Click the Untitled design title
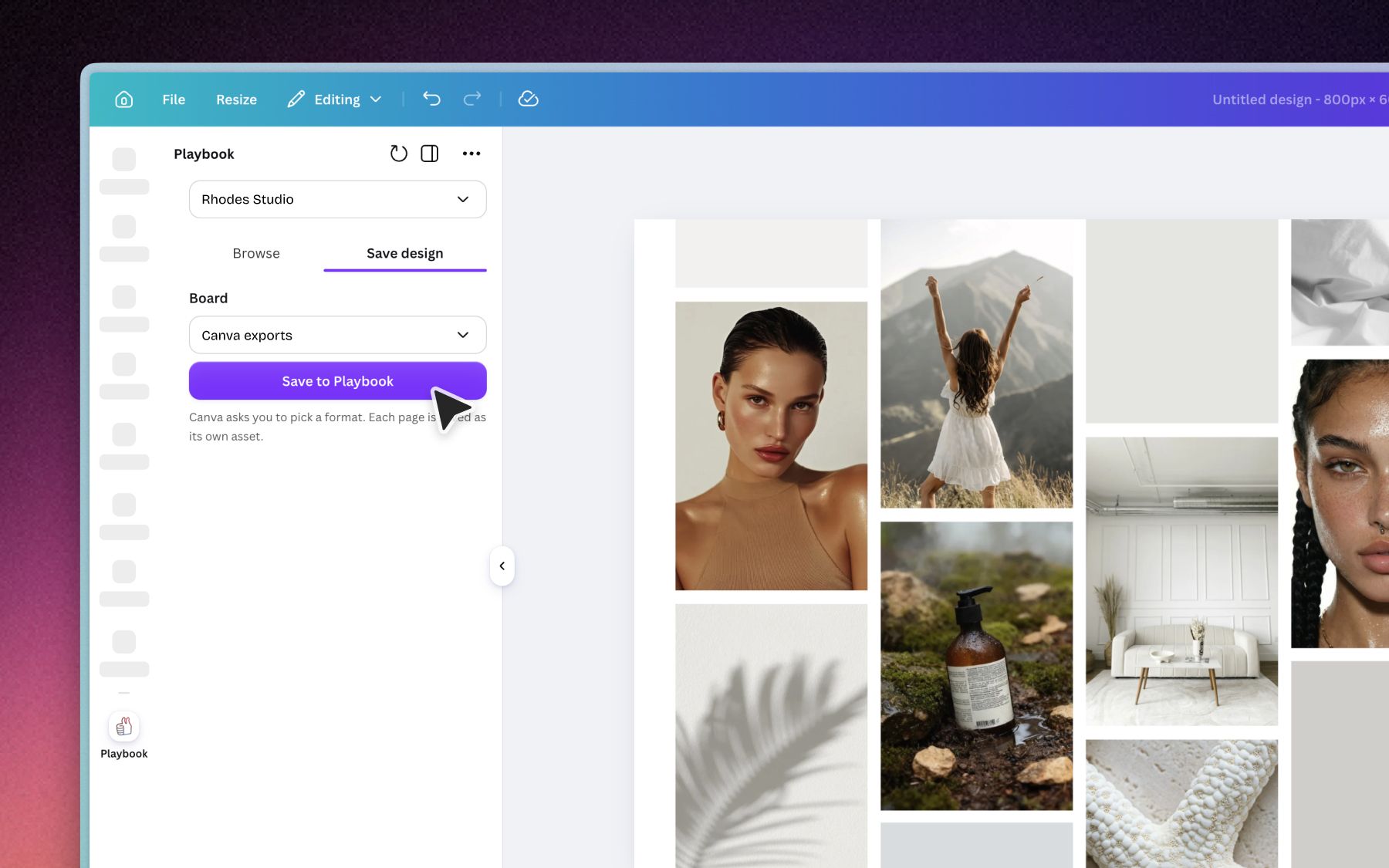1389x868 pixels. click(1300, 100)
